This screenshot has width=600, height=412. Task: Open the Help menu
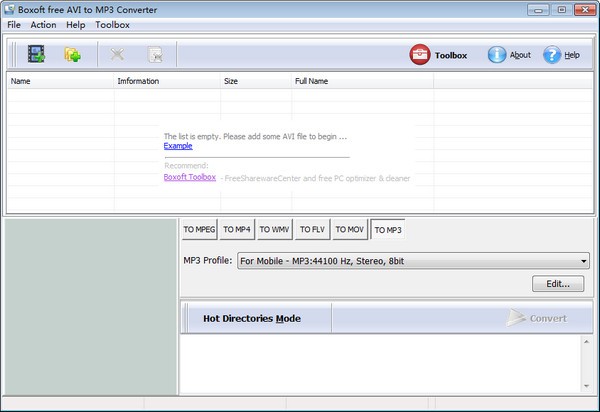pyautogui.click(x=75, y=25)
